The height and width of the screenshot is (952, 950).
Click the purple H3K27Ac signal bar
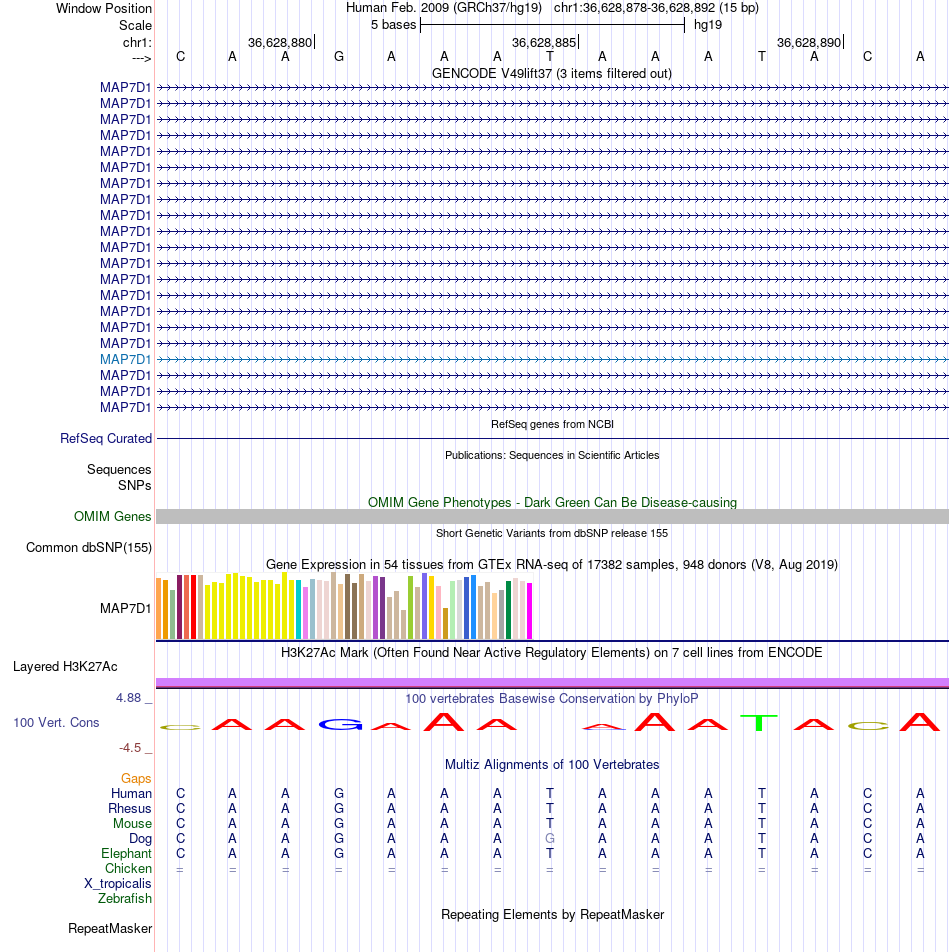click(x=552, y=682)
